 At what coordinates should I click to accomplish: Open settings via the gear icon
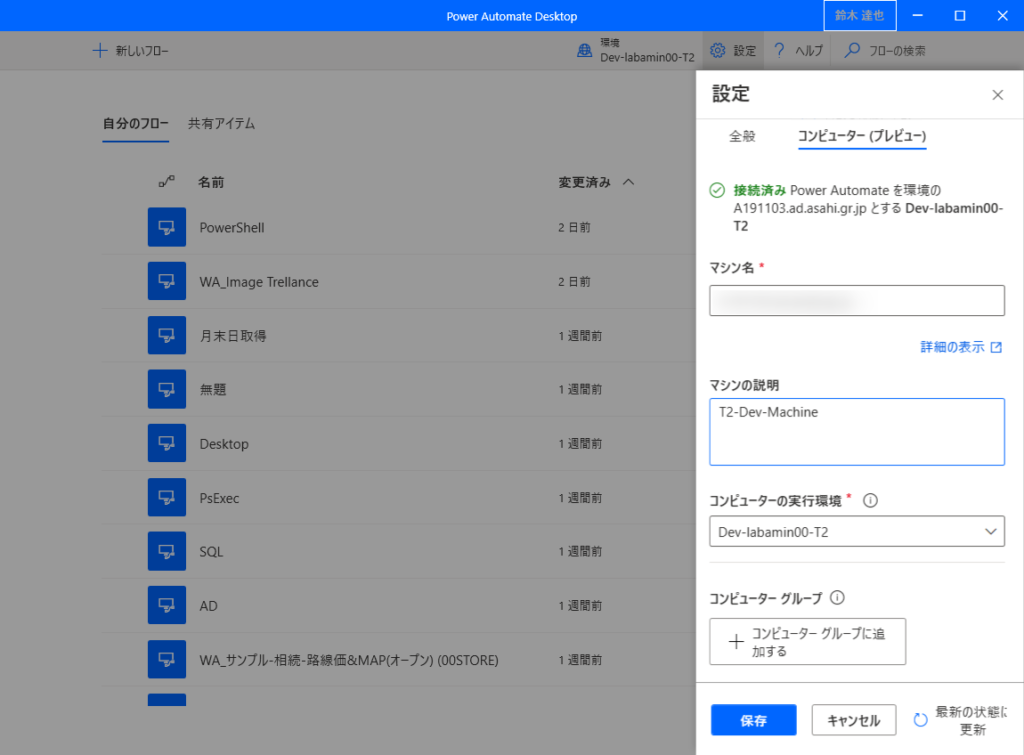(718, 50)
